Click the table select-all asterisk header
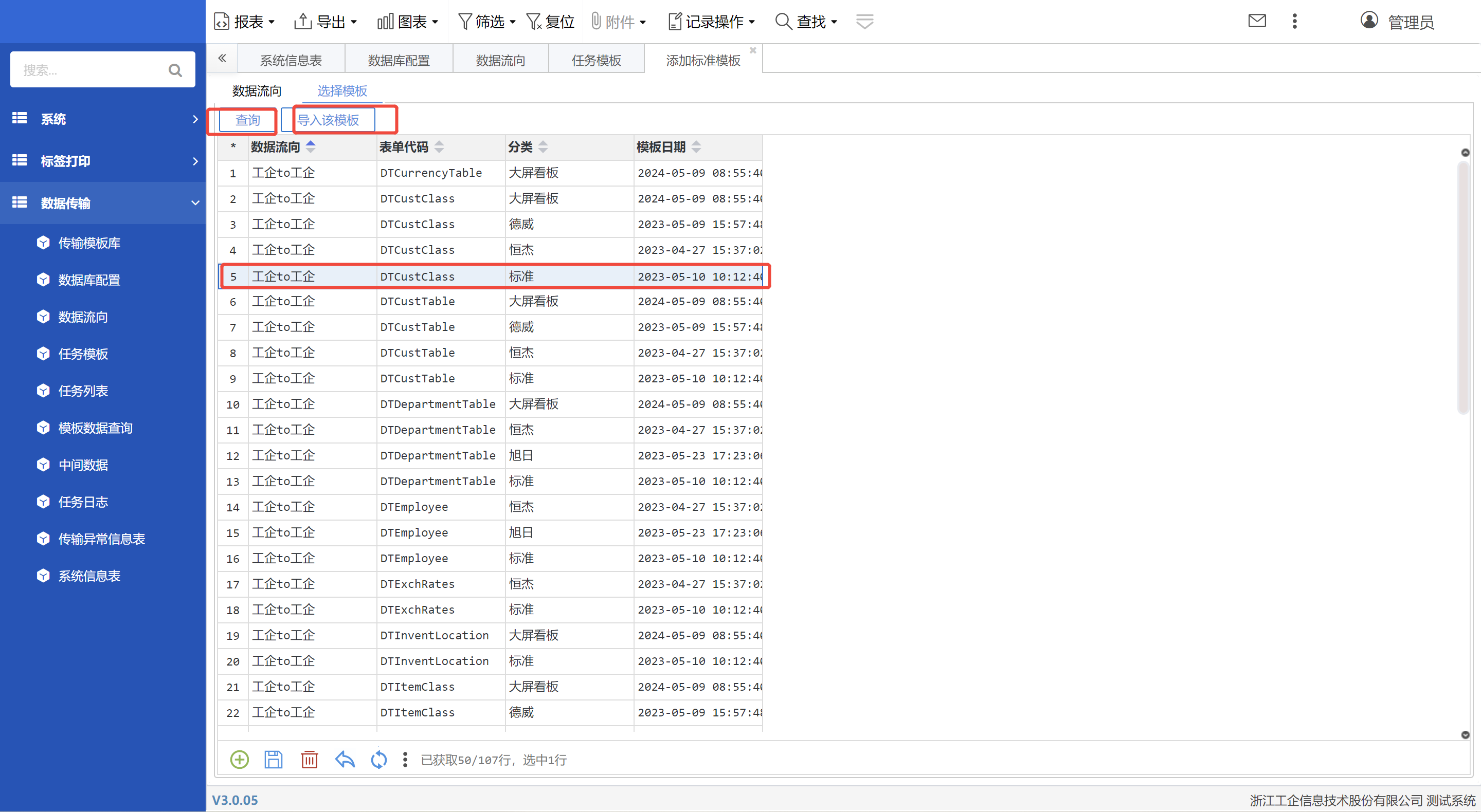Viewport: 1481px width, 812px height. pos(233,147)
